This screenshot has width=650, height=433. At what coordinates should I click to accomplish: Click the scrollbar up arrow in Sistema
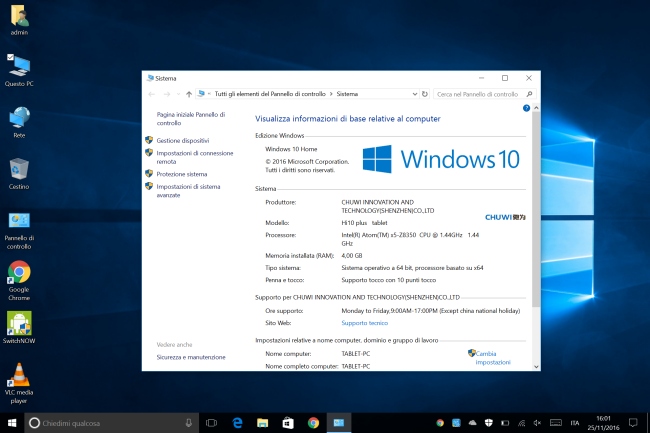point(536,108)
